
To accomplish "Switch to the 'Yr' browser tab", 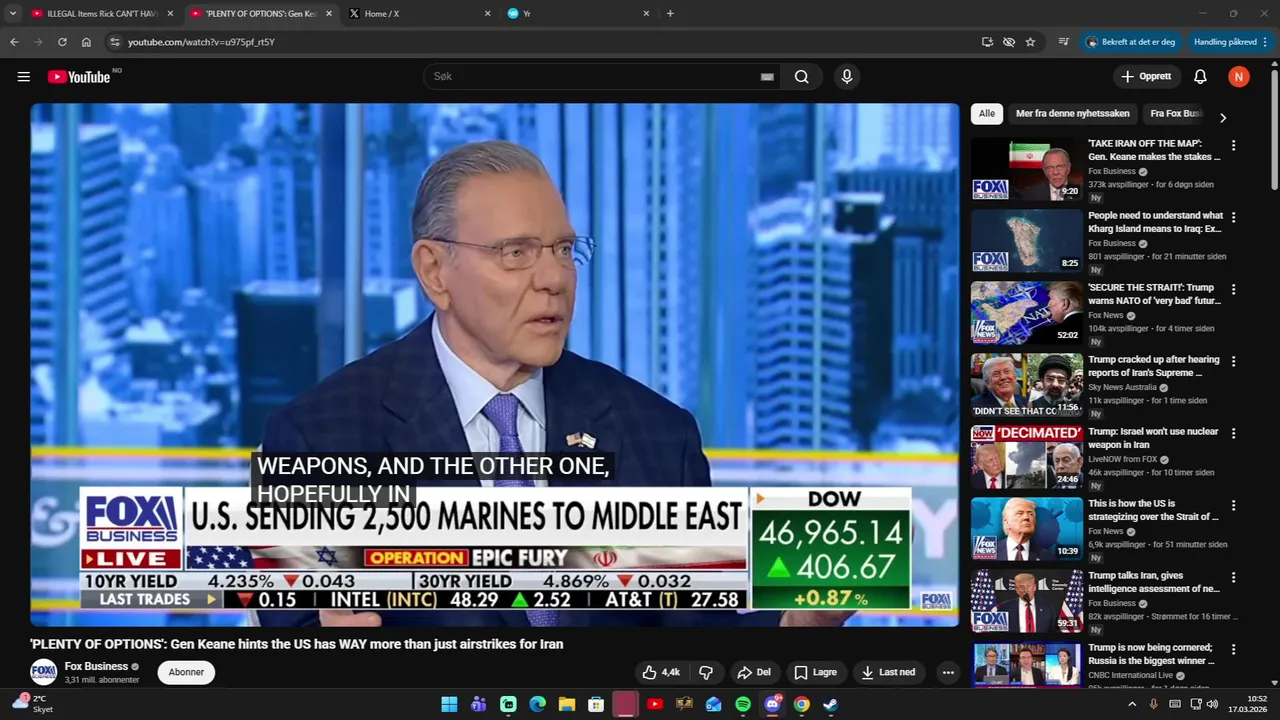I will pyautogui.click(x=579, y=13).
